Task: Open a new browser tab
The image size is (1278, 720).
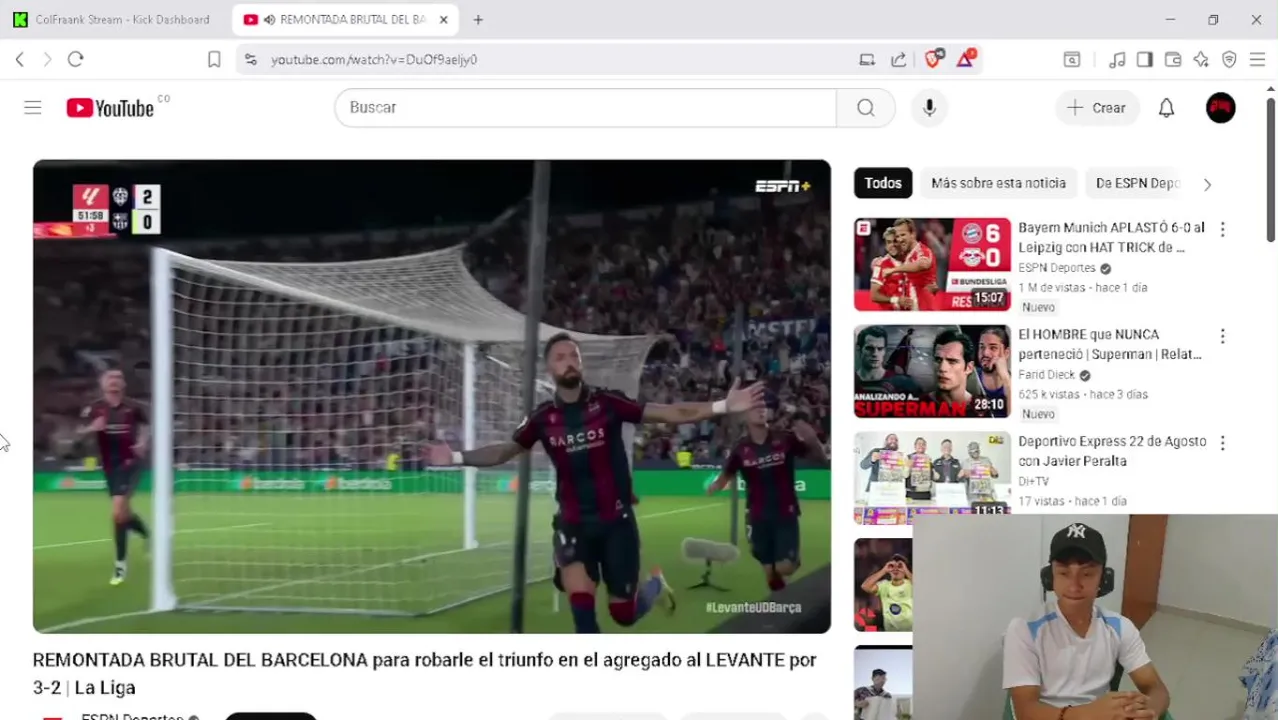Action: [478, 19]
